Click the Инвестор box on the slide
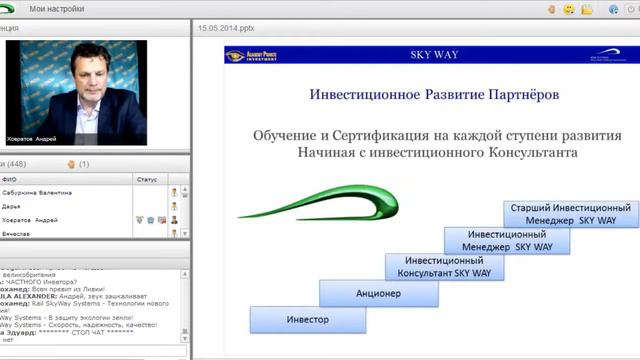This screenshot has height=360, width=640. (308, 320)
